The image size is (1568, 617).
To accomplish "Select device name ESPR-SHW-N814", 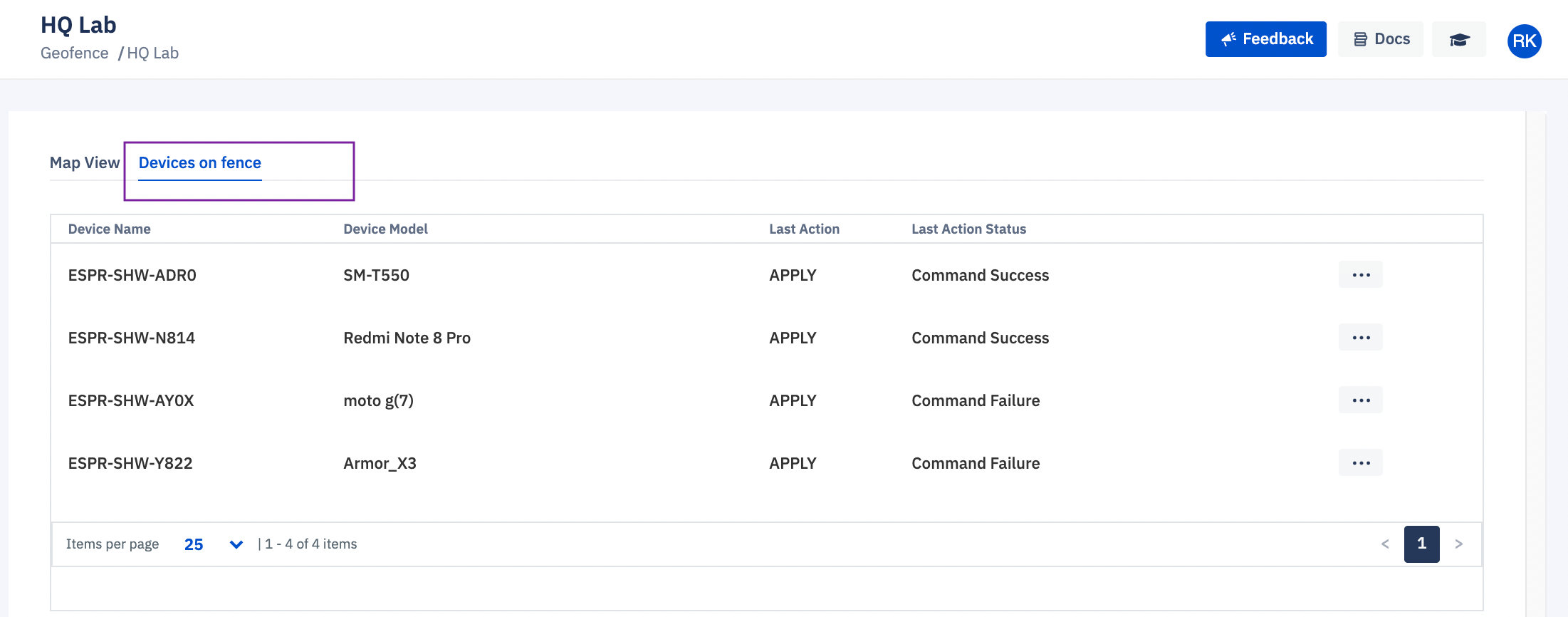I will 132,338.
